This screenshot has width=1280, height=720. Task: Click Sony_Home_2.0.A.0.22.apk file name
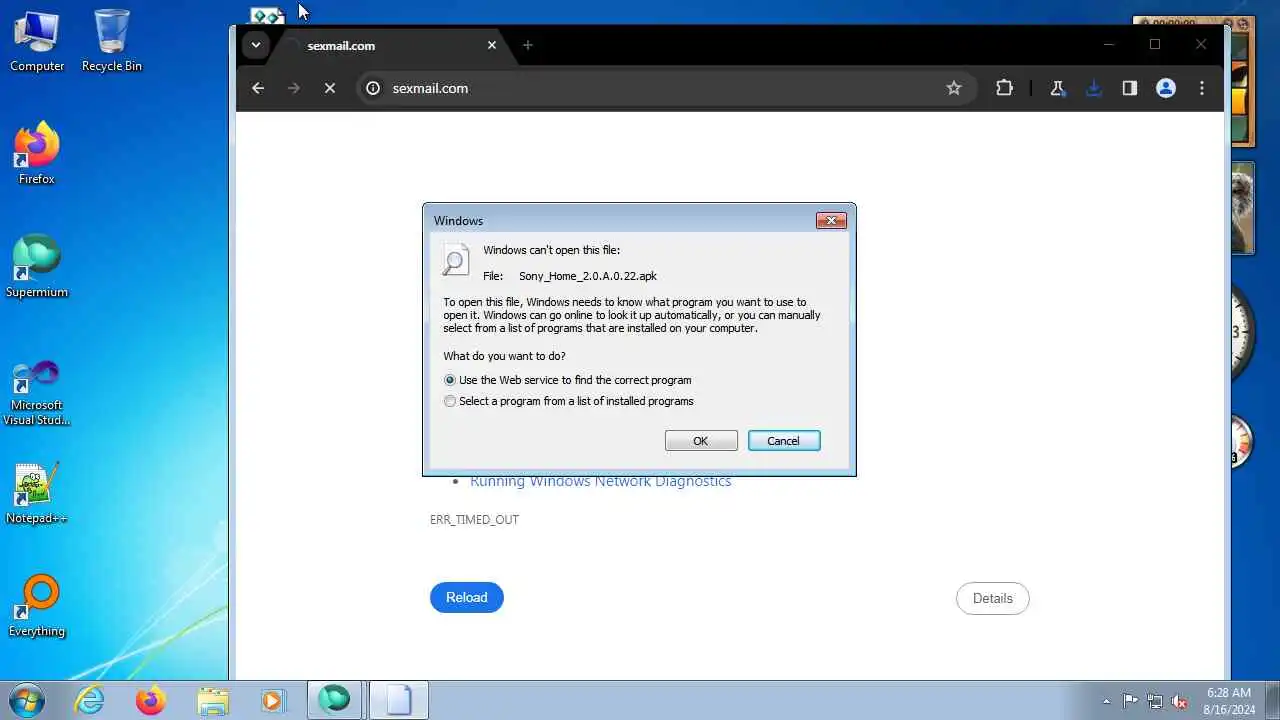[588, 276]
